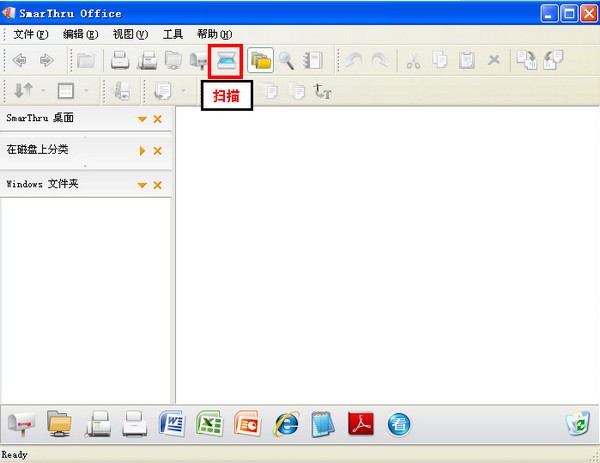Viewport: 600px width, 463px height.
Task: Close the 在磁盘上分类 panel
Action: (x=157, y=151)
